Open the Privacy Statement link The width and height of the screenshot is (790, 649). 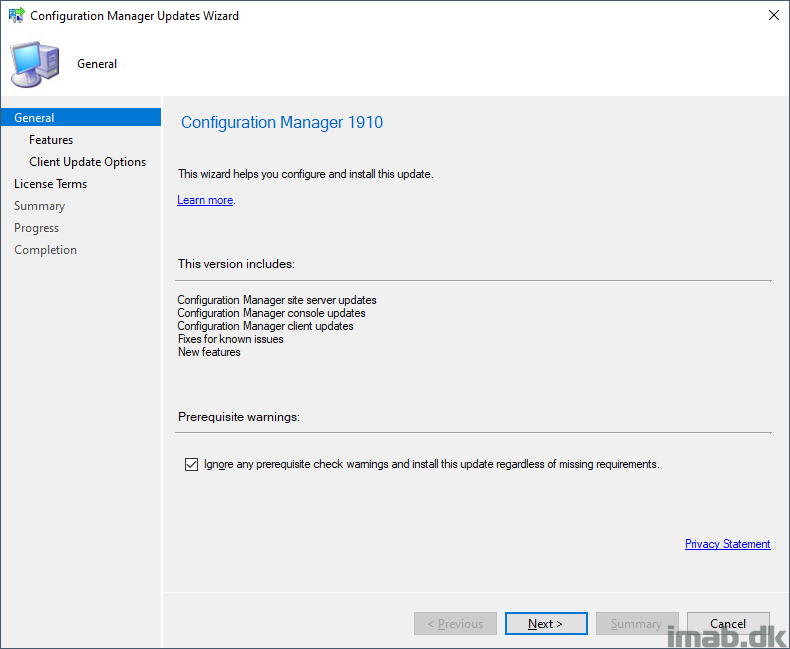click(728, 544)
